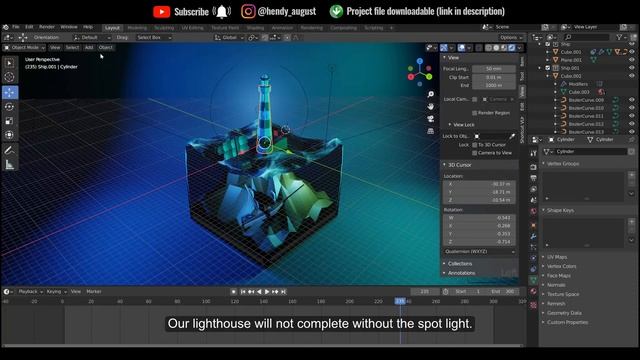Open the Texture properties checker icon
The width and height of the screenshot is (640, 360).
tap(533, 305)
